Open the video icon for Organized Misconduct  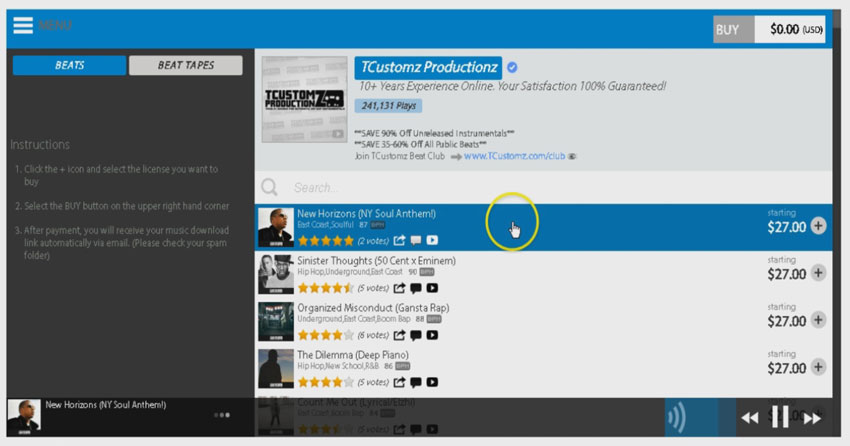[432, 335]
